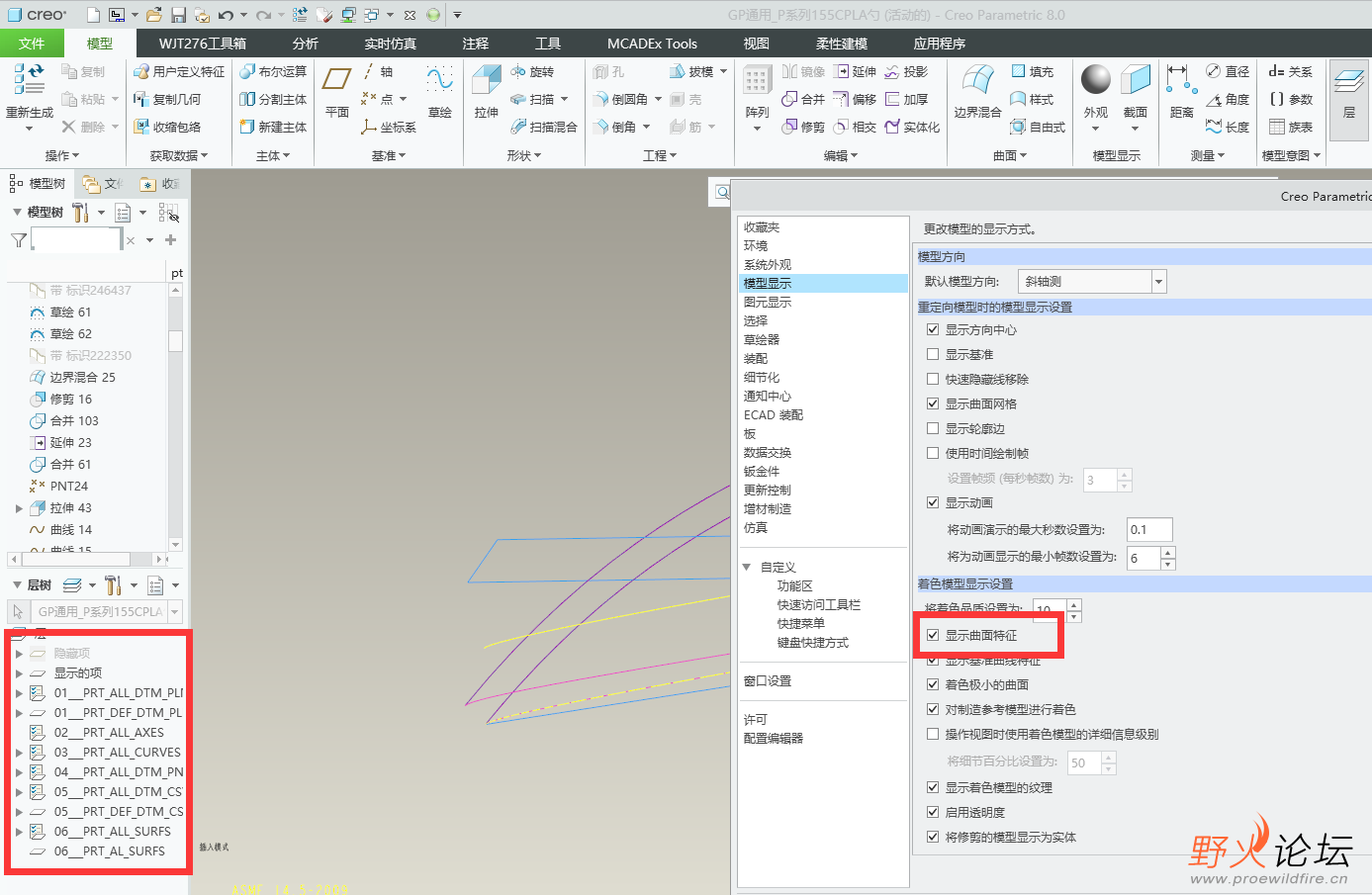The height and width of the screenshot is (895, 1372).
Task: Open the 编辑 group dropdown
Action: point(841,155)
